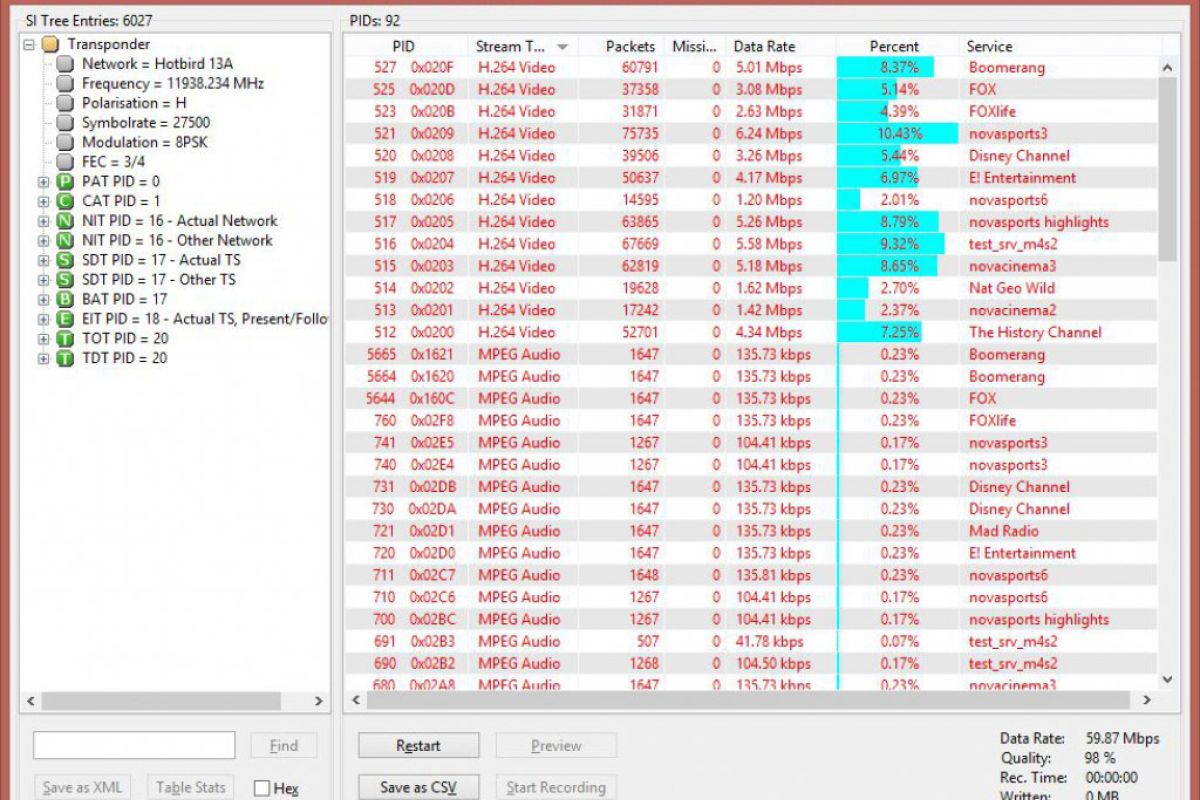Image resolution: width=1200 pixels, height=800 pixels.
Task: Toggle the Hex checkbox
Action: click(x=262, y=788)
